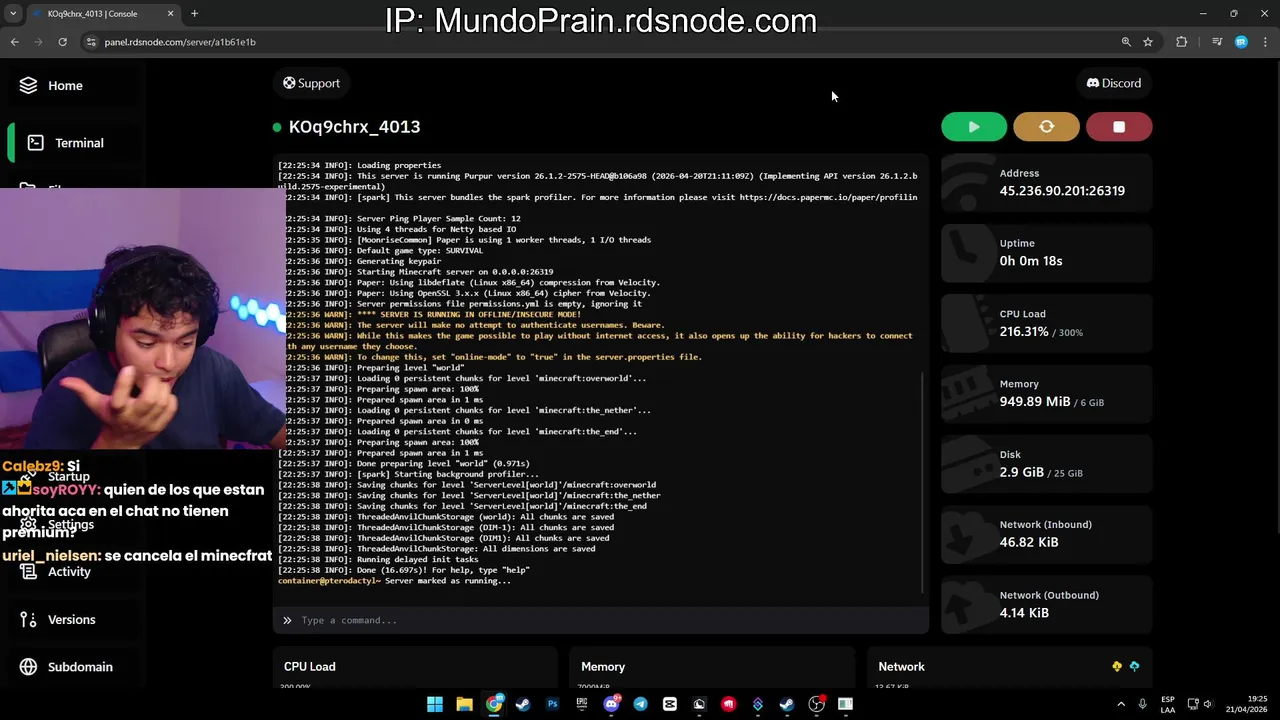Open the Support link
Viewport: 1280px width, 720px height.
311,83
